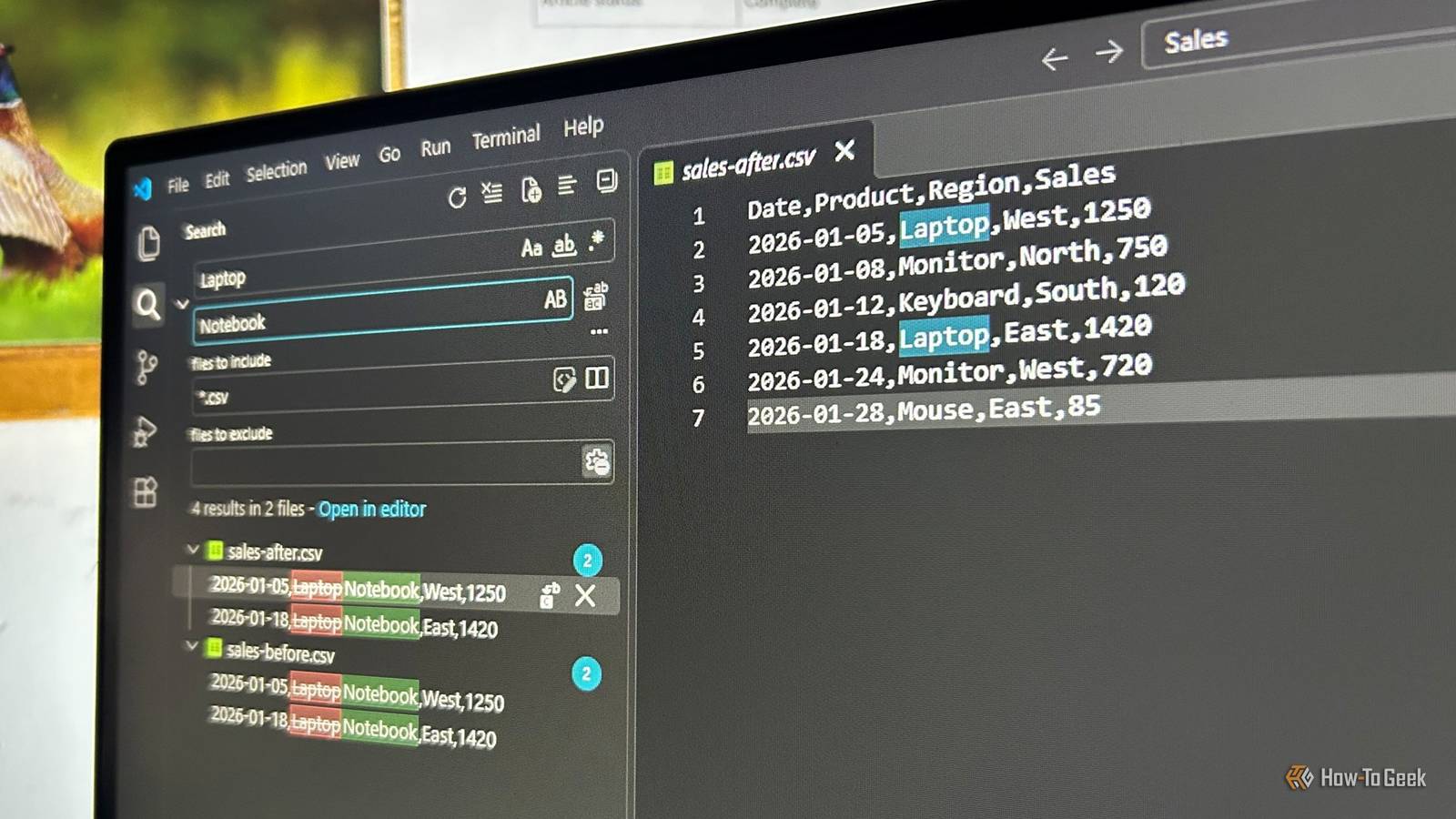Open new search editor
The image size is (1456, 819).
pos(531,189)
